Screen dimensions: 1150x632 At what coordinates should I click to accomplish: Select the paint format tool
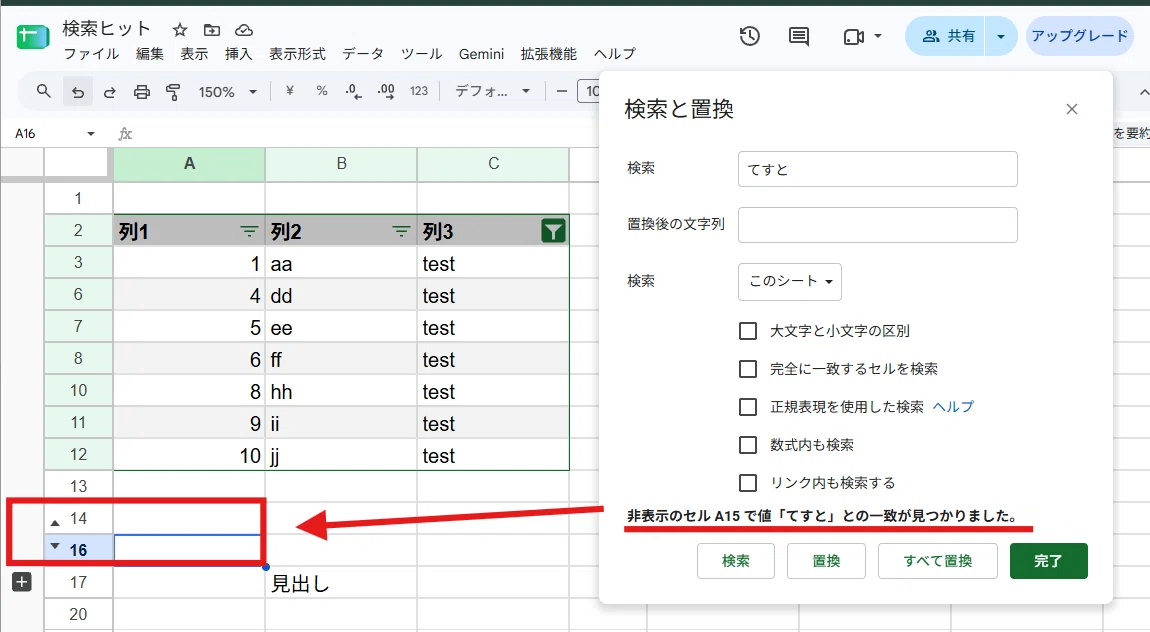173,92
